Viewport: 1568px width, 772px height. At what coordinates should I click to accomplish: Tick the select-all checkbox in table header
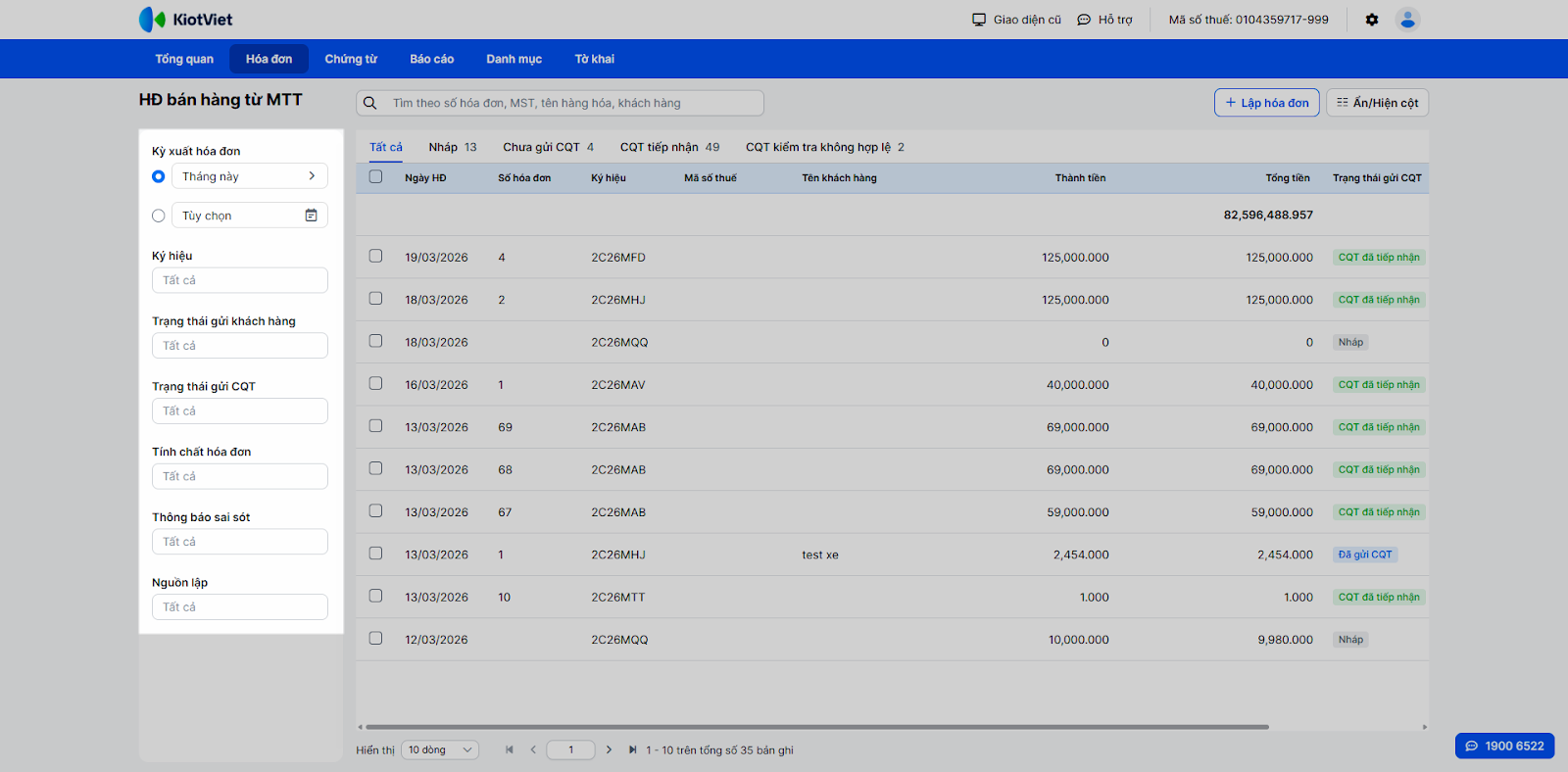click(x=375, y=177)
